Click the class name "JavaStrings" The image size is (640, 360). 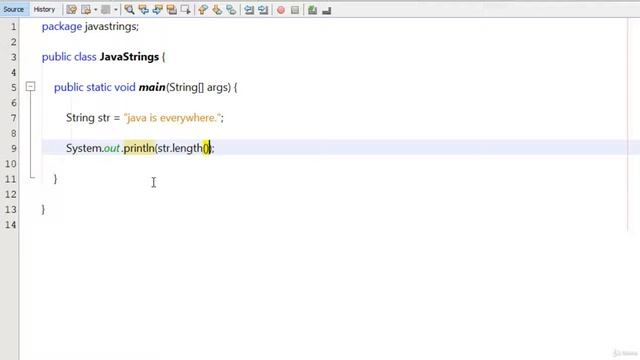pos(129,57)
